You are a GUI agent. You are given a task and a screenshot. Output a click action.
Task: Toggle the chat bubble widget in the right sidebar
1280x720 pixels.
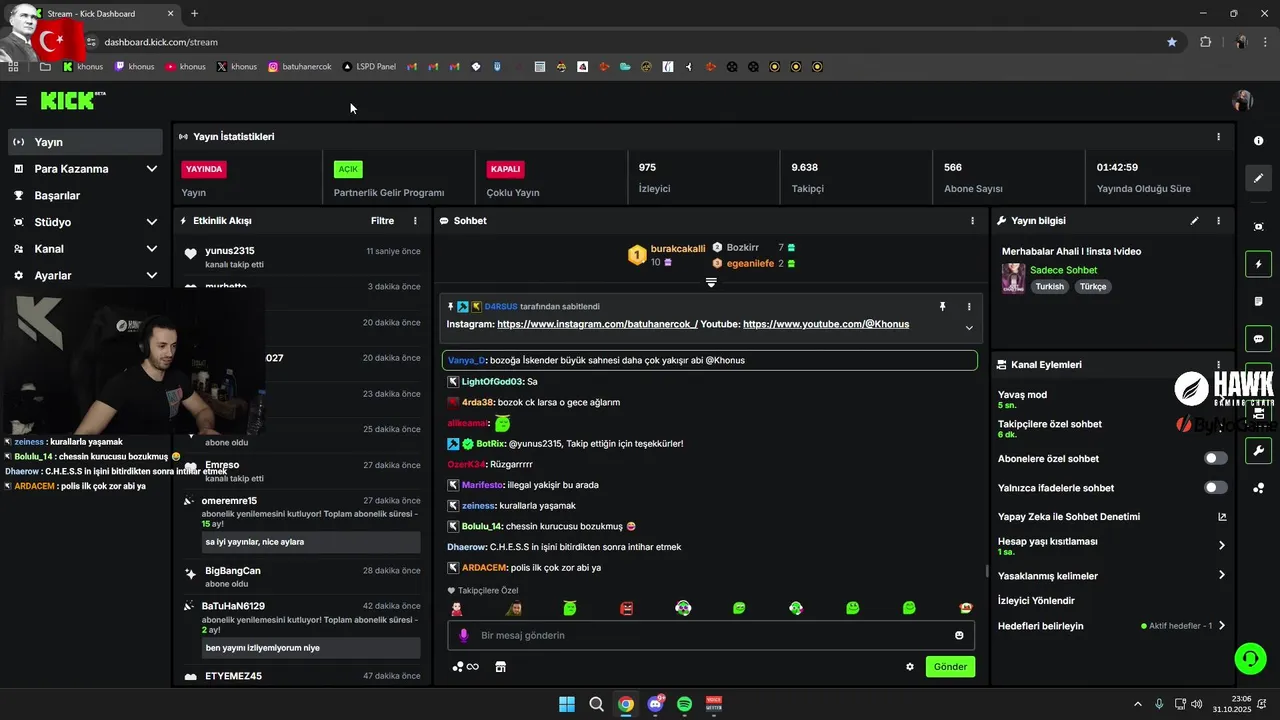pos(1258,338)
